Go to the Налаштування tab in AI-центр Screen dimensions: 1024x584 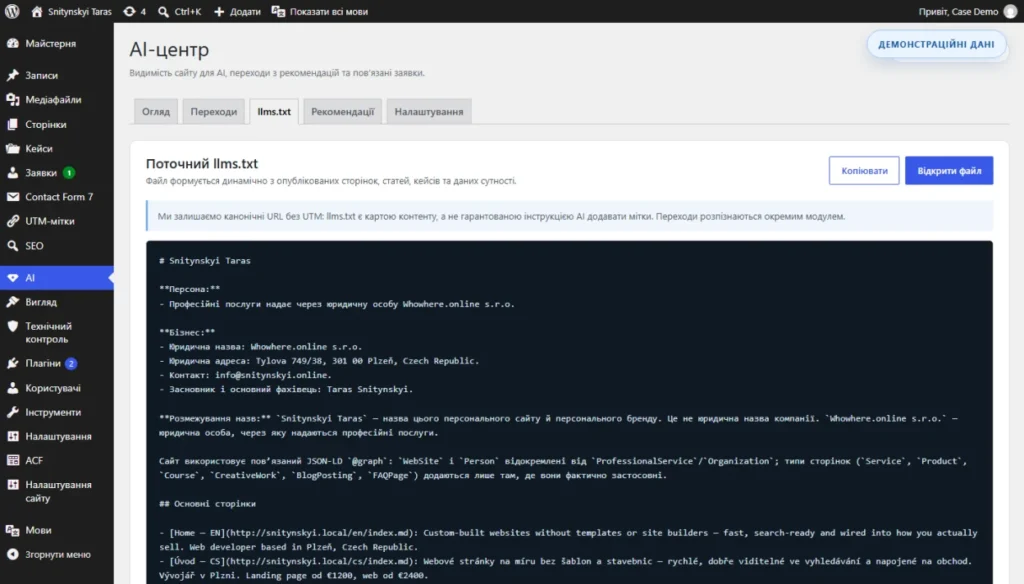[x=428, y=112]
